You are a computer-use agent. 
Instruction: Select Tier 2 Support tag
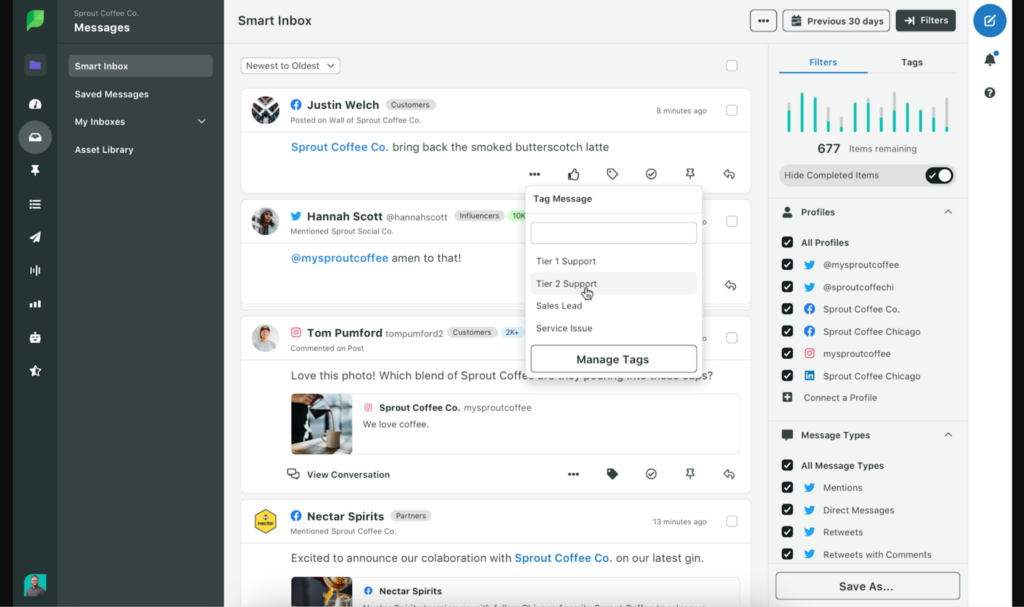613,283
